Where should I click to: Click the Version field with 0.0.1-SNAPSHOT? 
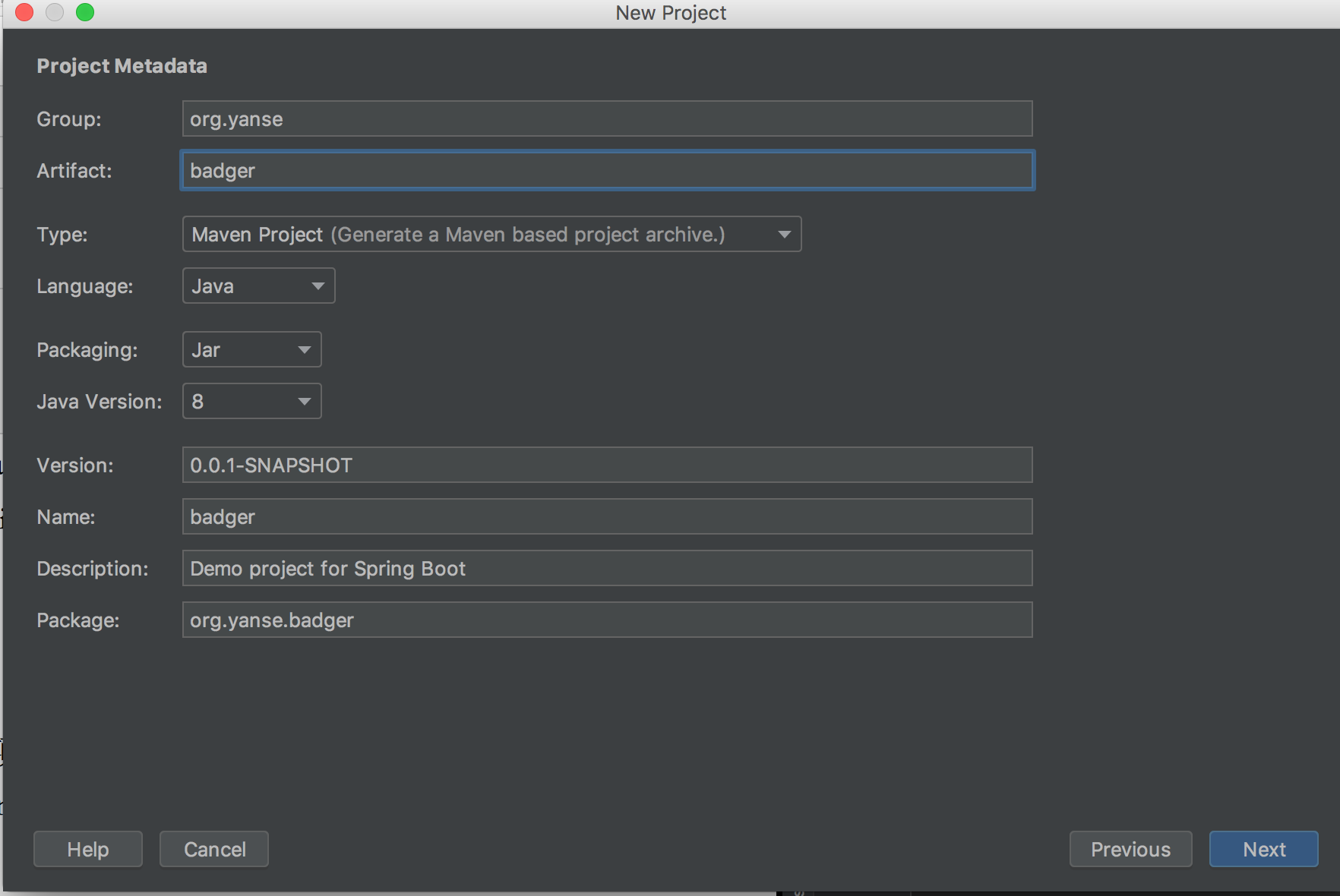606,465
